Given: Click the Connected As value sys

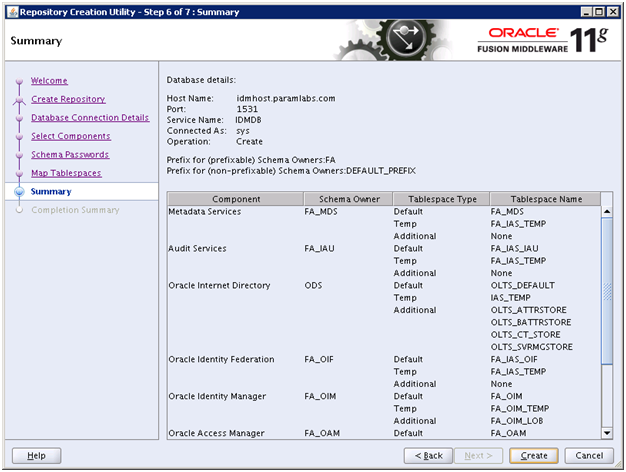Looking at the screenshot, I should [x=243, y=131].
